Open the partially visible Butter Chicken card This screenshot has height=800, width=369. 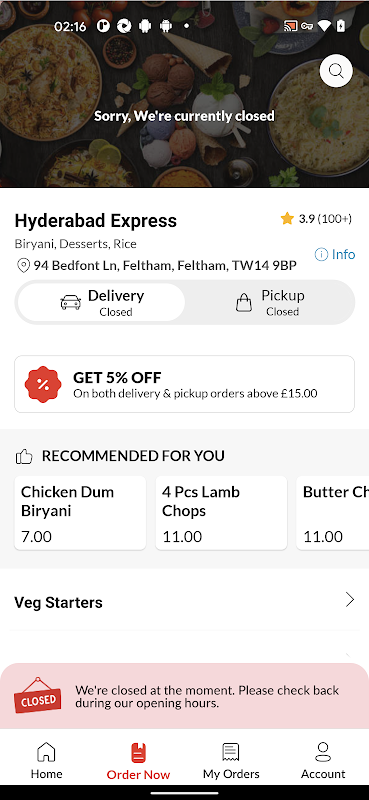pos(332,513)
